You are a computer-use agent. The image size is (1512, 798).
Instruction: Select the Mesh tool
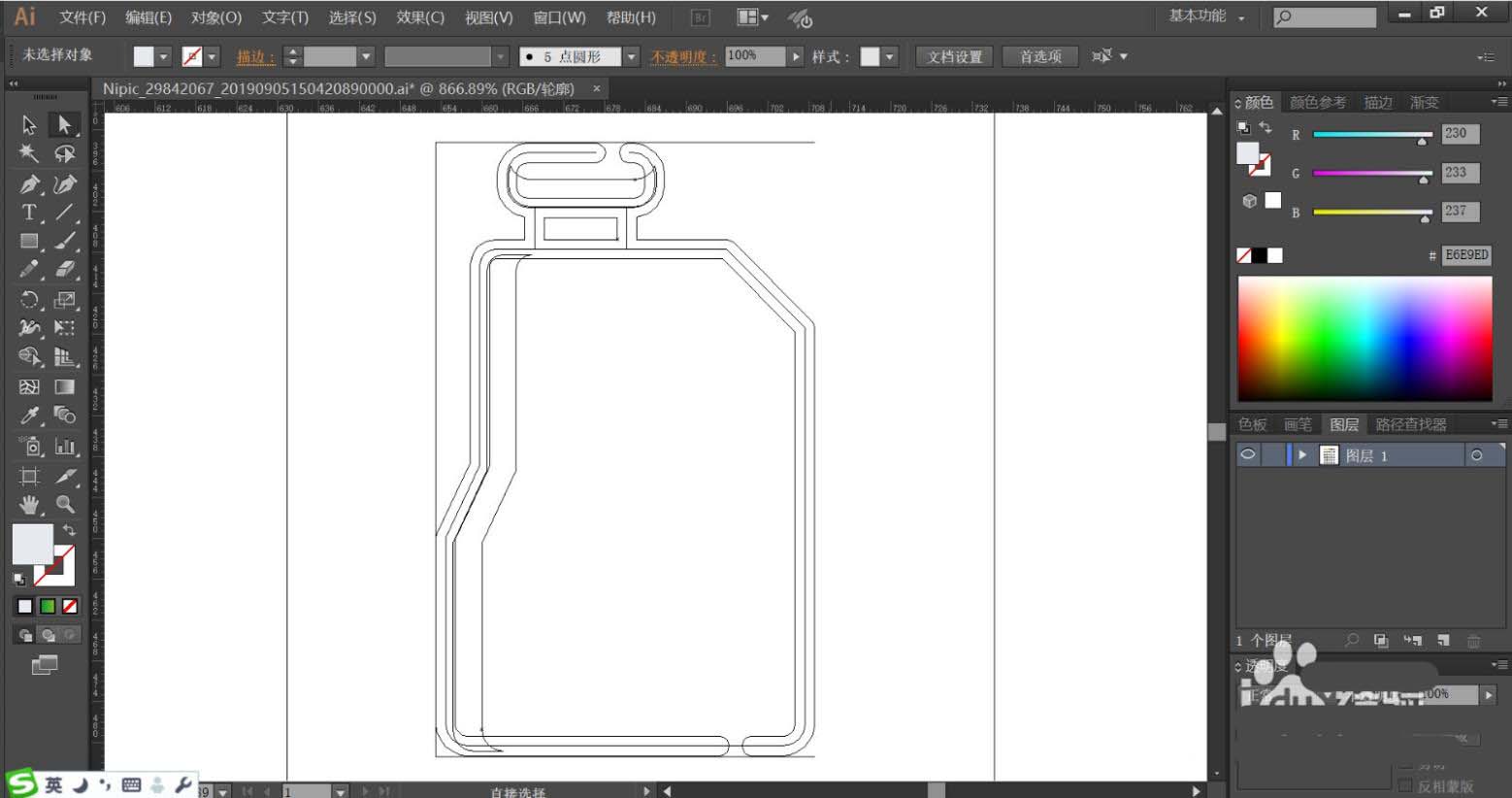coord(29,386)
